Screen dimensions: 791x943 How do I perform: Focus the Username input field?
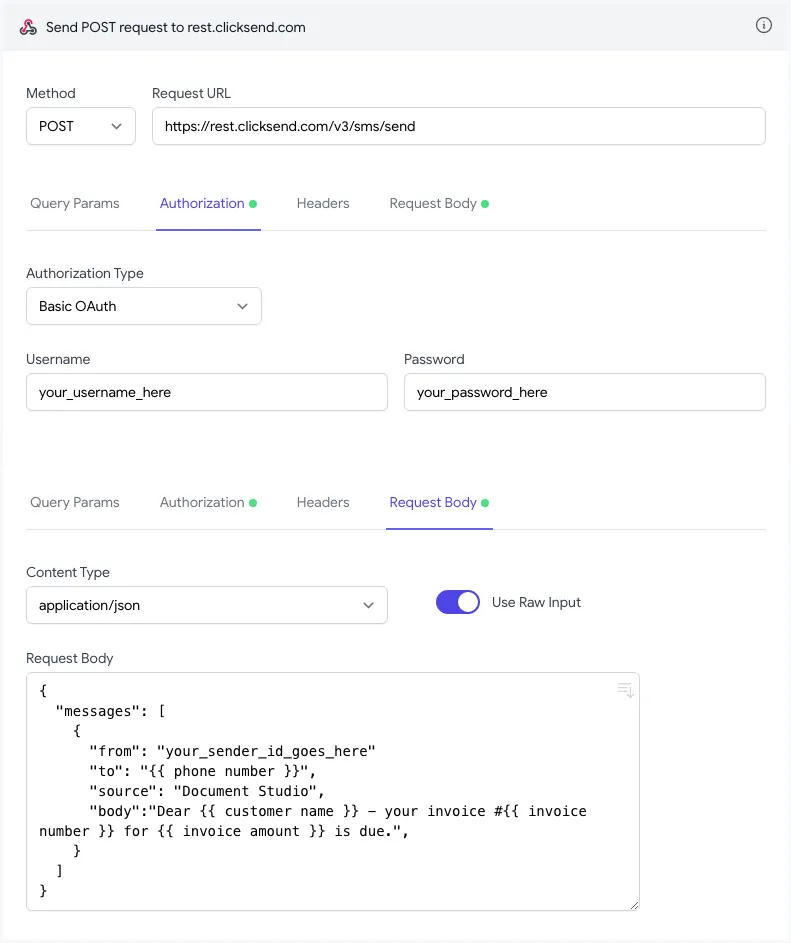(206, 392)
